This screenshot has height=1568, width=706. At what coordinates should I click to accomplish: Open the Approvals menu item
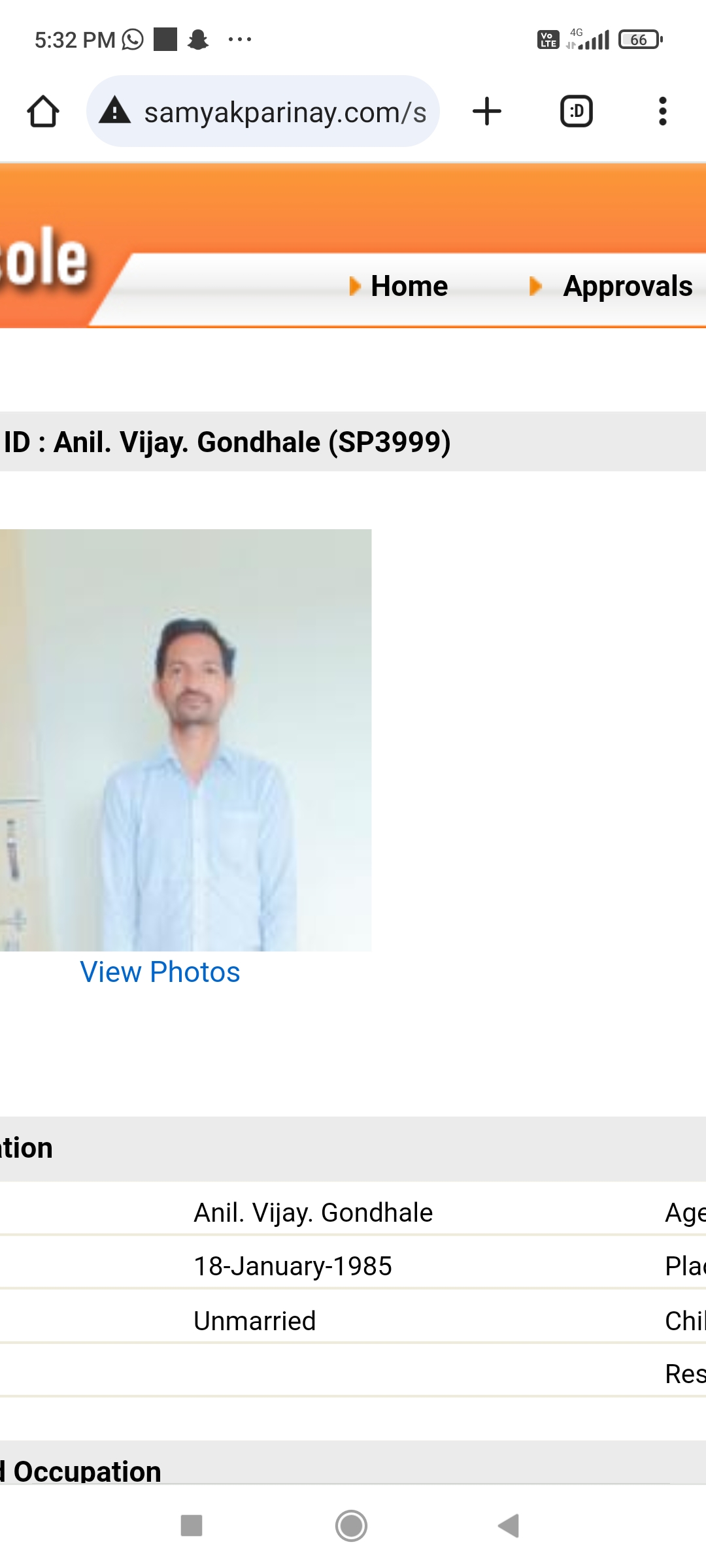[628, 286]
